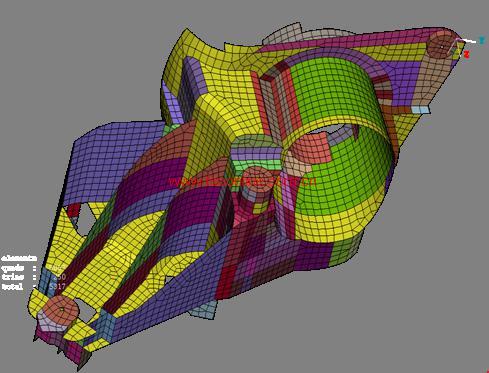This screenshot has width=489, height=373.
Task: Click the steel-blue patch at the bottom edge
Action: coord(204,311)
